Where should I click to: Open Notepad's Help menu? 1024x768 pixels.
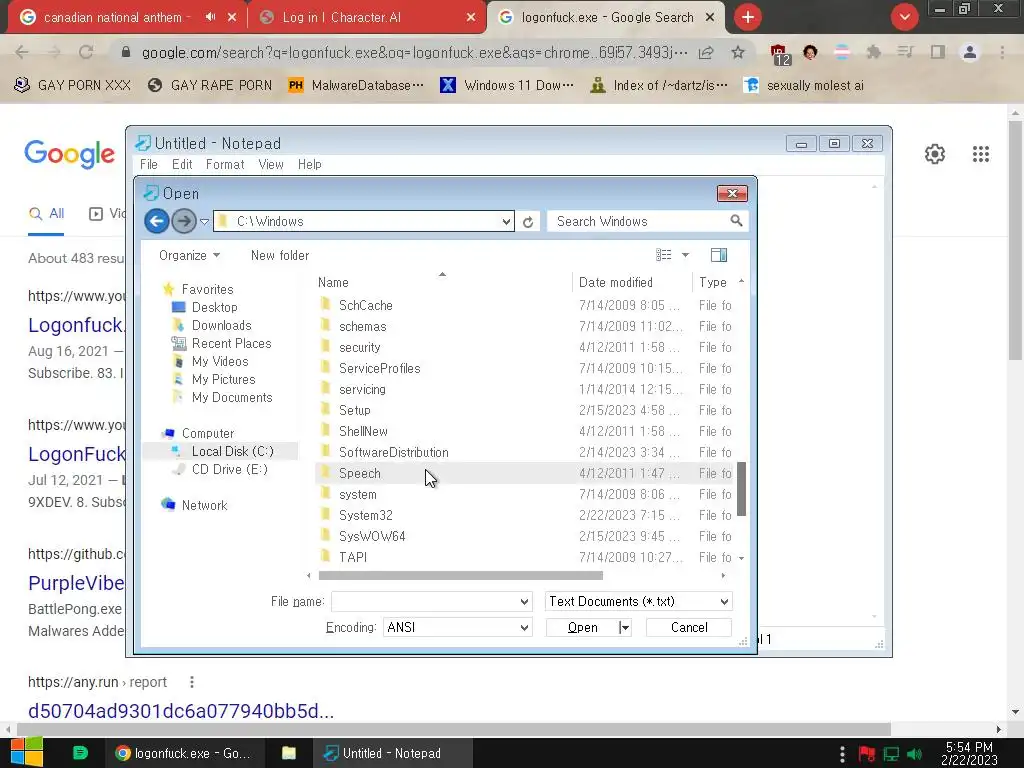coord(310,165)
